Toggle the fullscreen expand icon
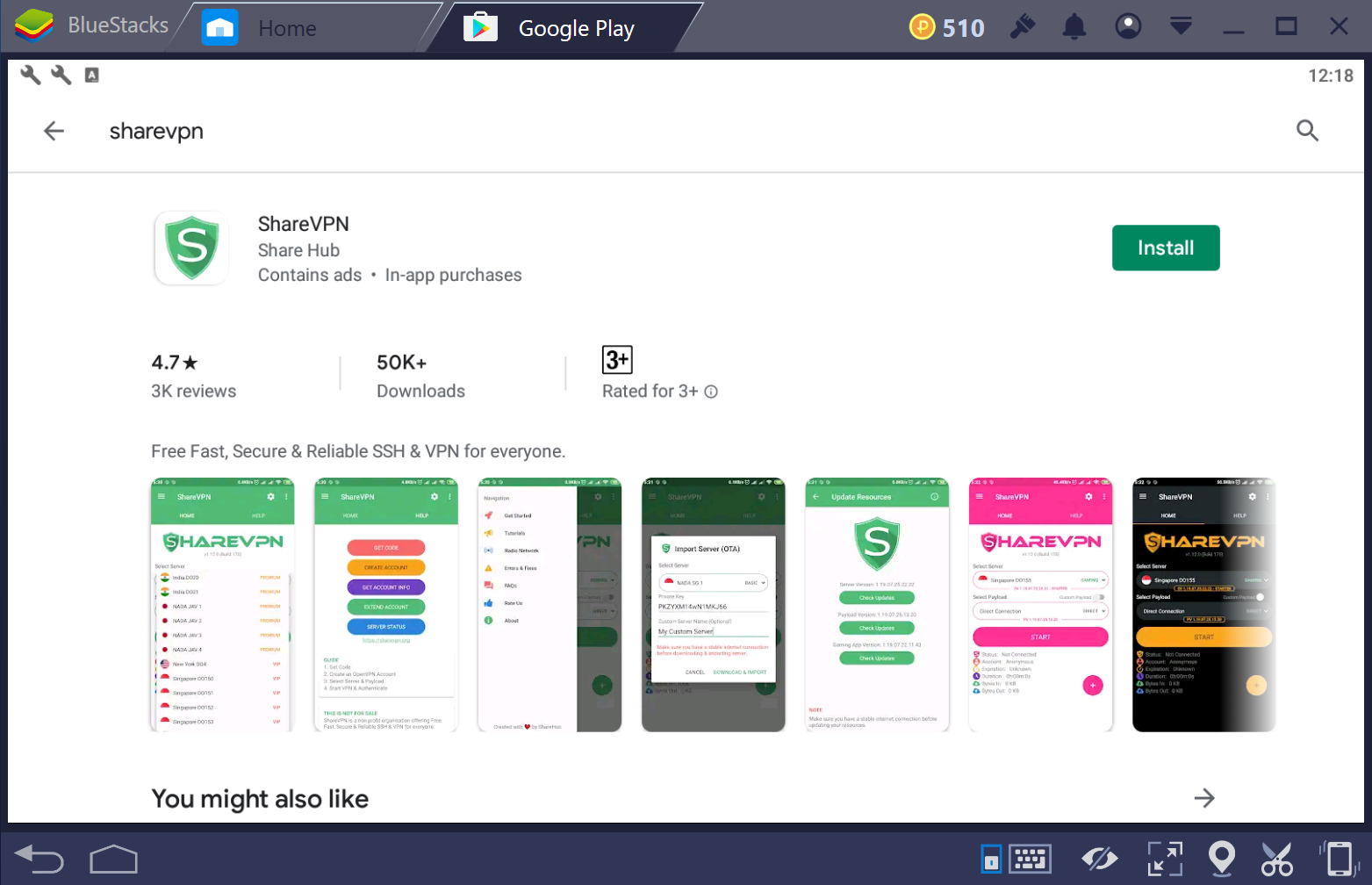The height and width of the screenshot is (885, 1372). point(1165,859)
